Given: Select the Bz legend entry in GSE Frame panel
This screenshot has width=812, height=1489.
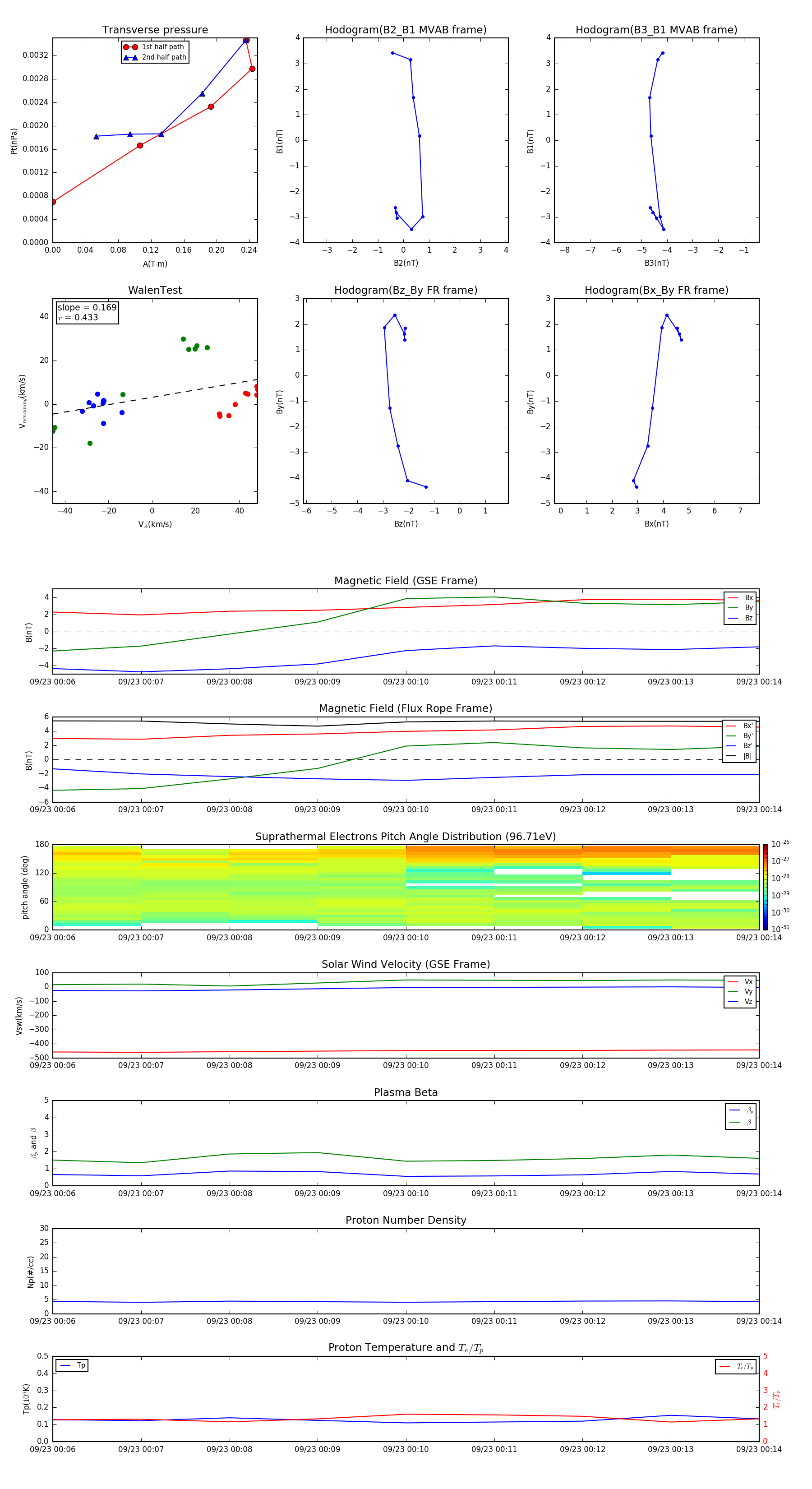Looking at the screenshot, I should pos(740,618).
